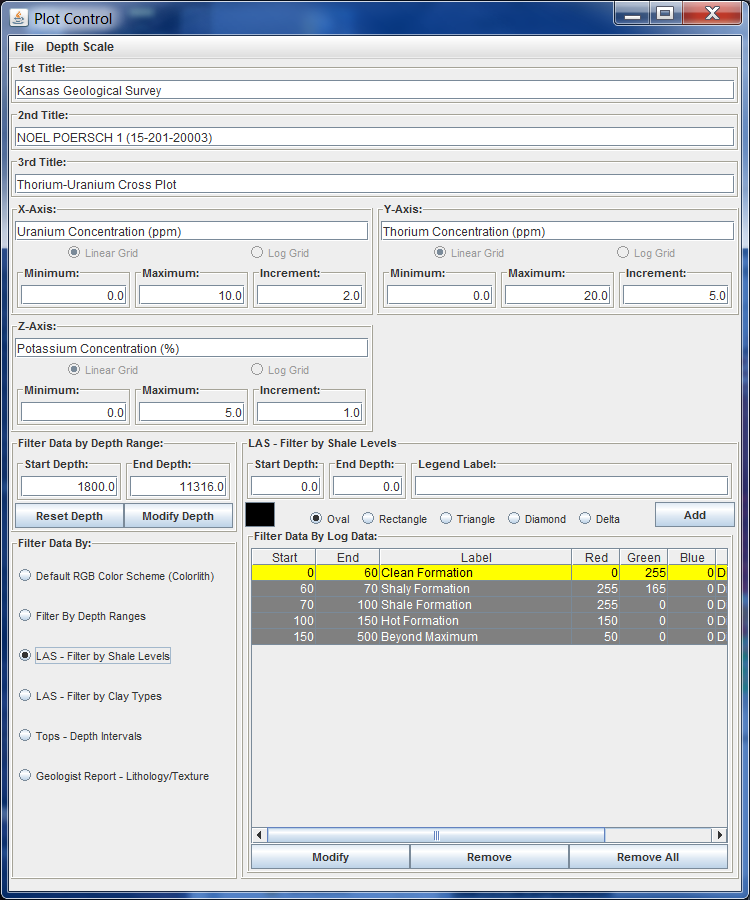Click Z-Axis Increment field showing 1.0

tap(309, 412)
